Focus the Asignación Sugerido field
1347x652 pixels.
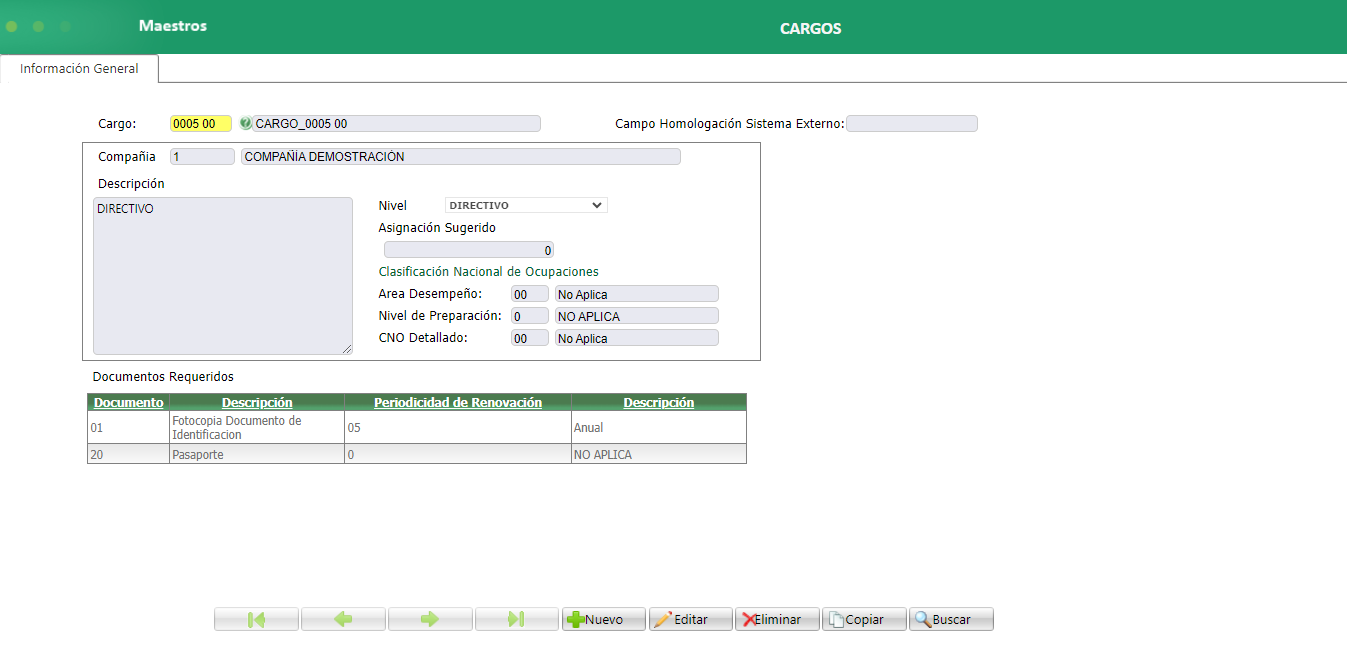click(x=468, y=250)
